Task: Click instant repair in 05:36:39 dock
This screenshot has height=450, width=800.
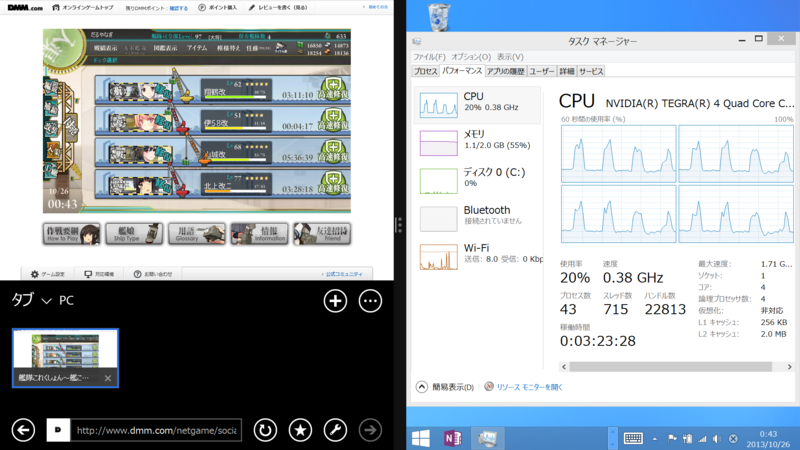Action: tap(333, 152)
